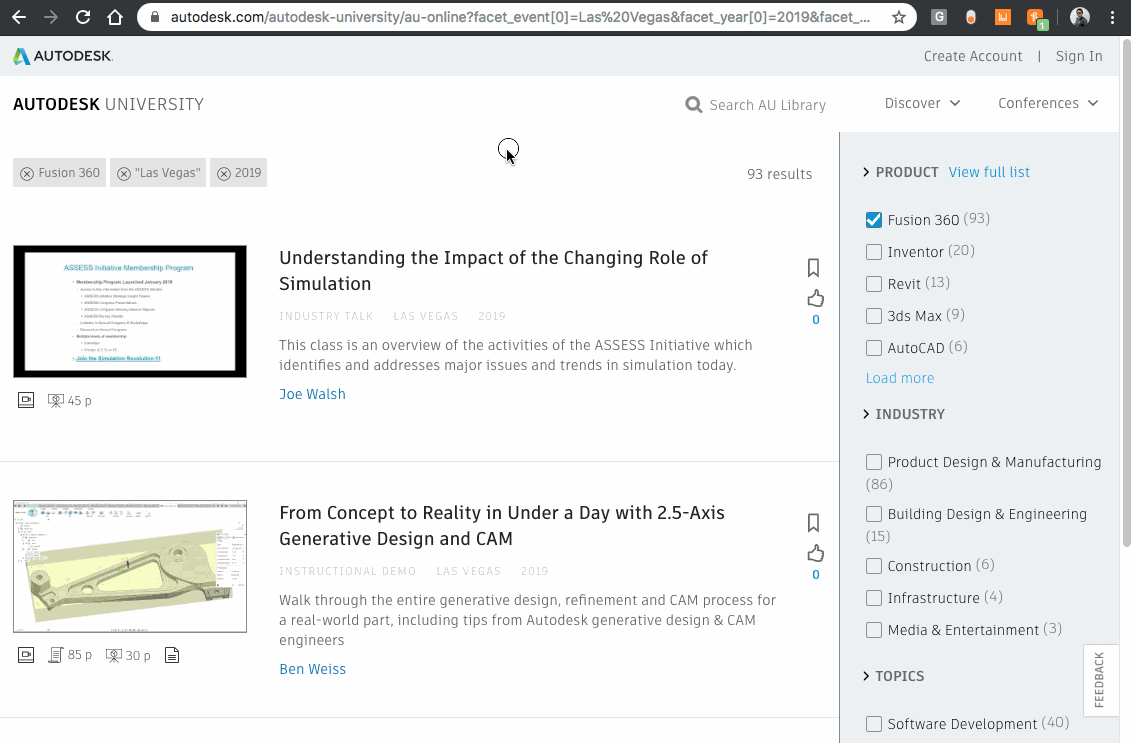
Task: Click the Autodesk logo in the header
Action: tap(63, 57)
